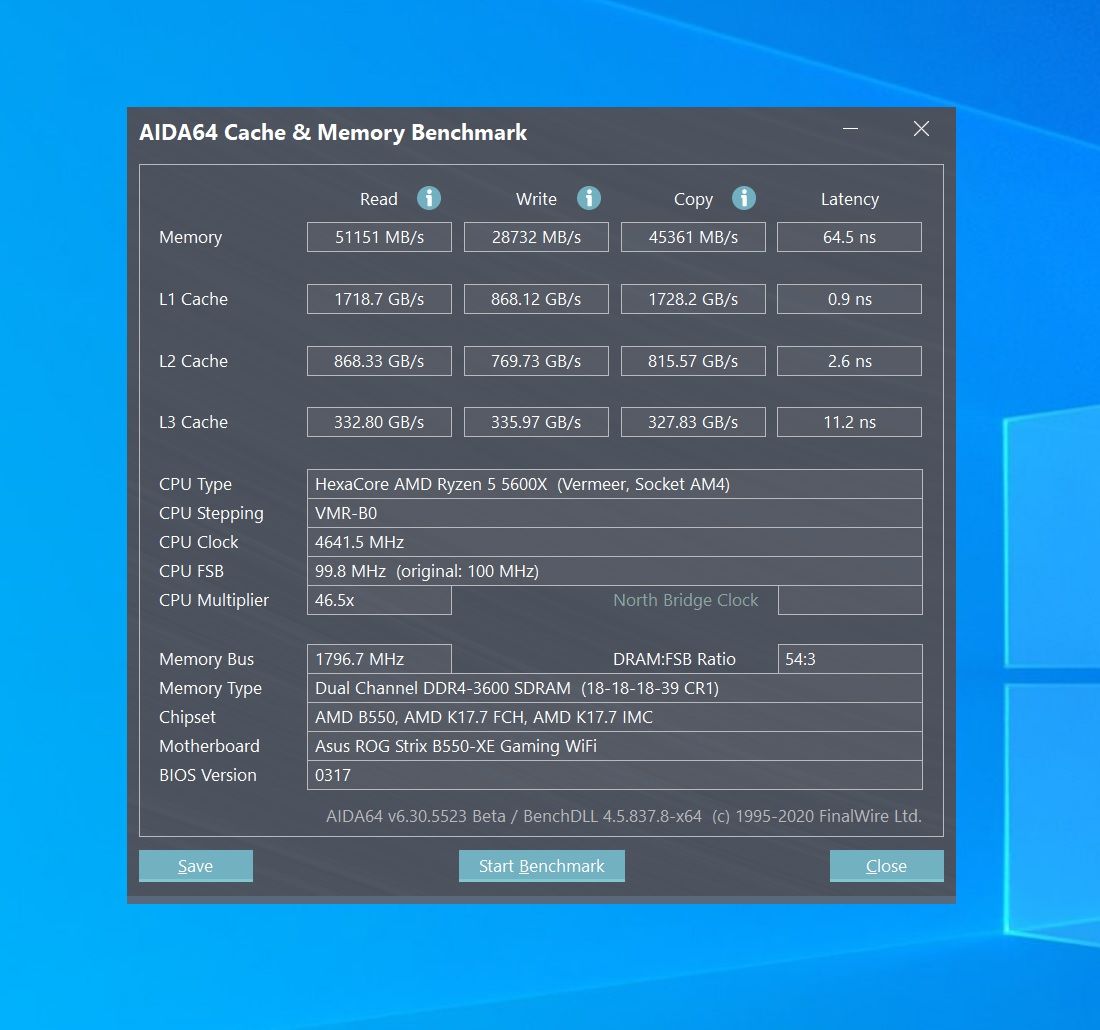Click L2 Cache Copy value 815.57 GB/s
The height and width of the screenshot is (1030, 1100).
(693, 361)
